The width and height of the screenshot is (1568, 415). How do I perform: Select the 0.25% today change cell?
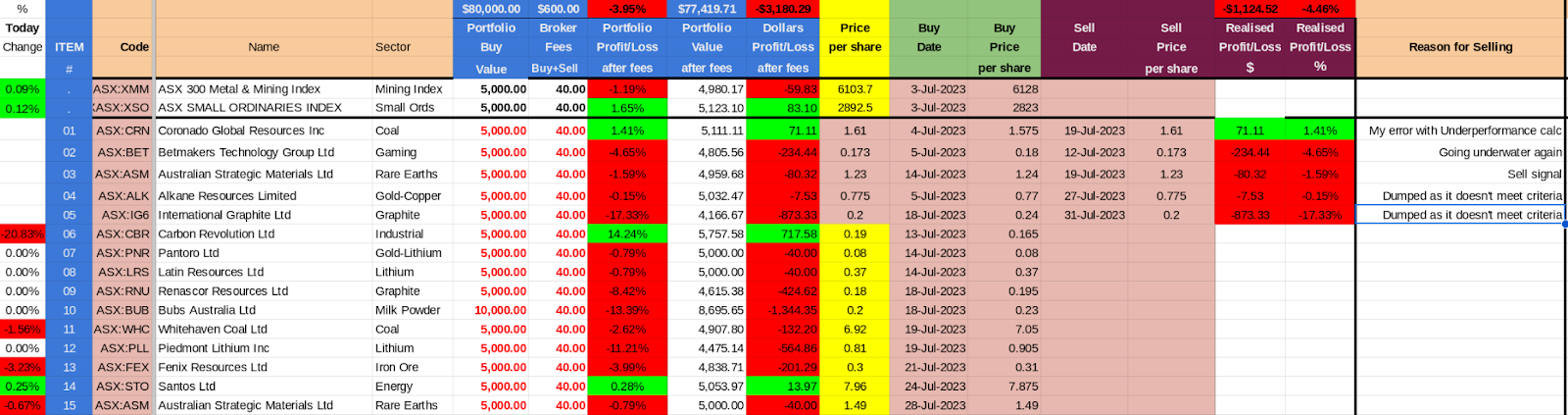pyautogui.click(x=23, y=387)
